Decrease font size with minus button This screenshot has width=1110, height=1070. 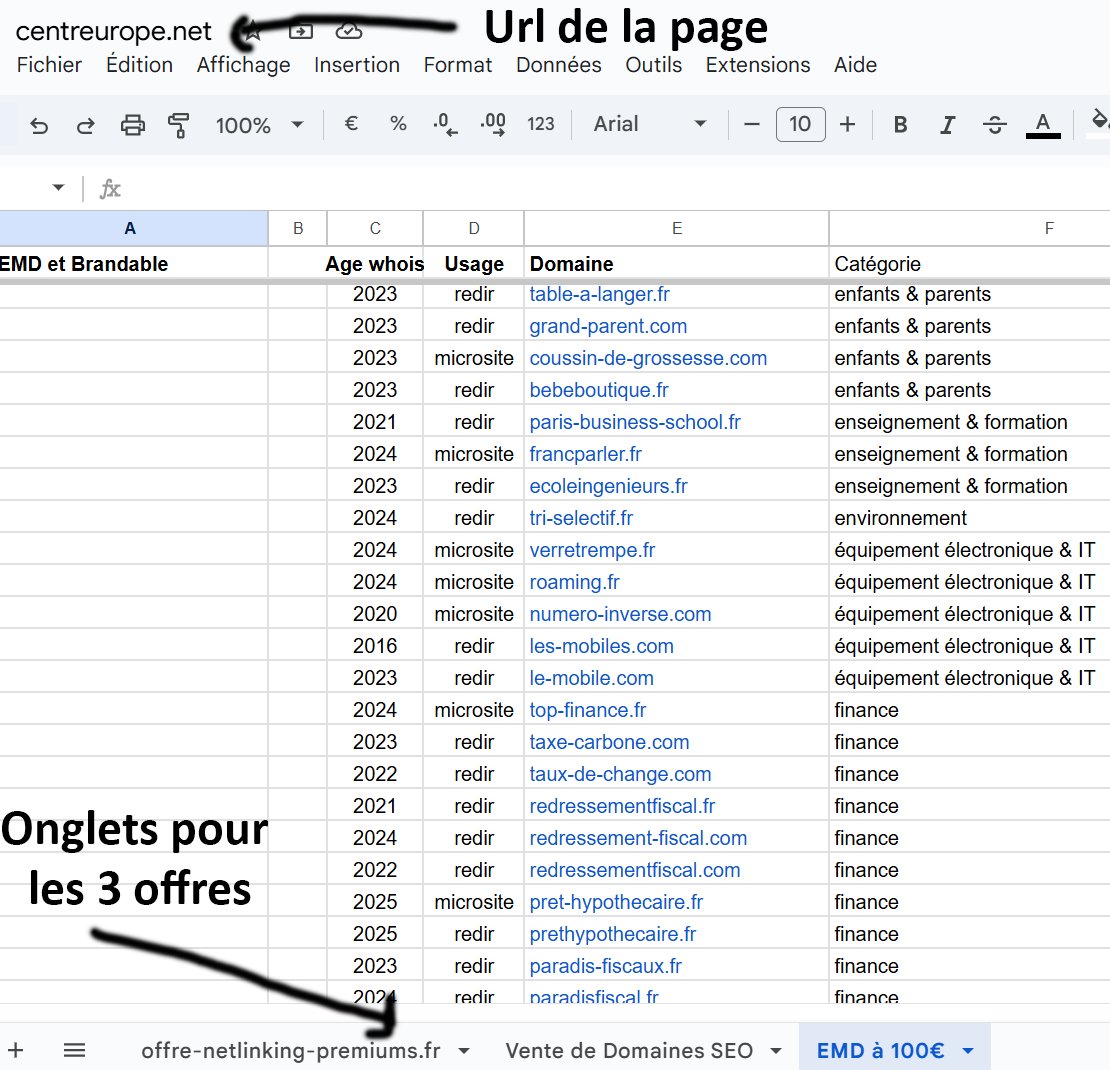pos(752,125)
